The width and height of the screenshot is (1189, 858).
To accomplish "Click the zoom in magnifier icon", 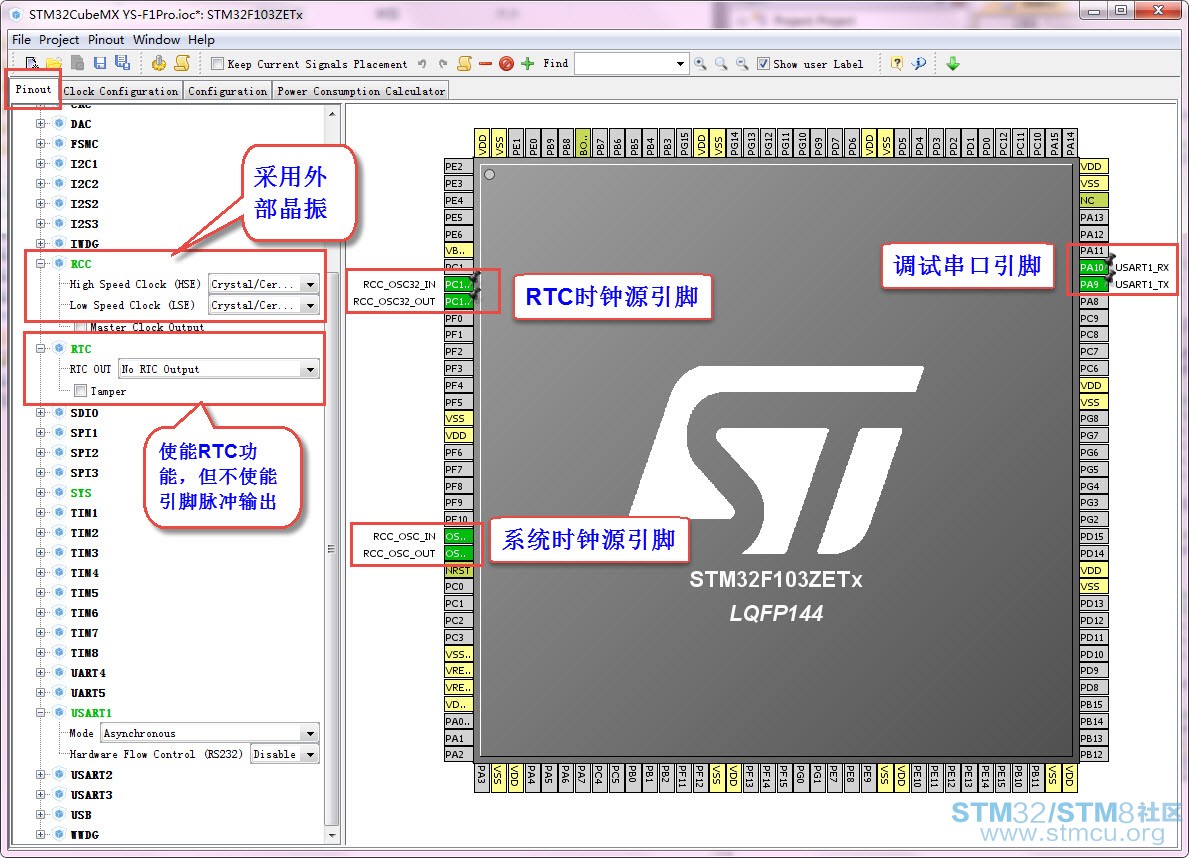I will pyautogui.click(x=700, y=64).
